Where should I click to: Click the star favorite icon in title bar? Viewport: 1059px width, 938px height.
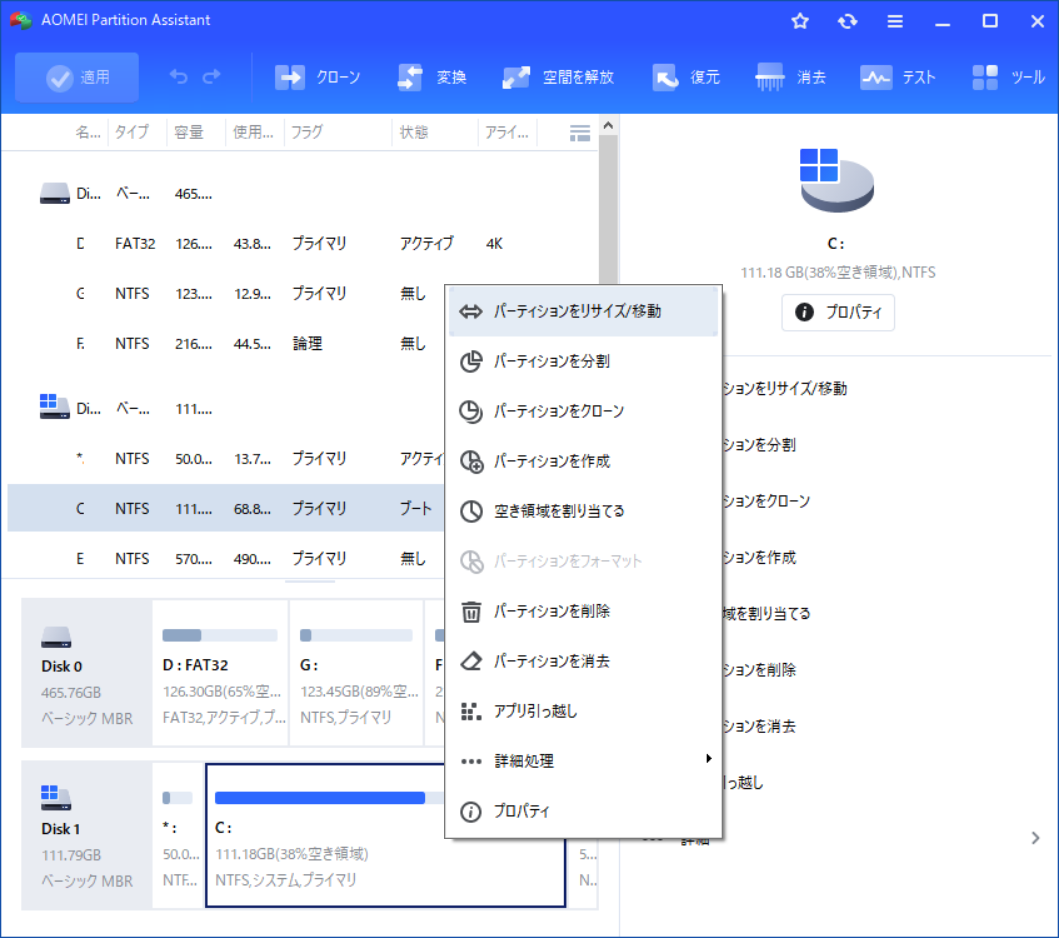coord(800,22)
